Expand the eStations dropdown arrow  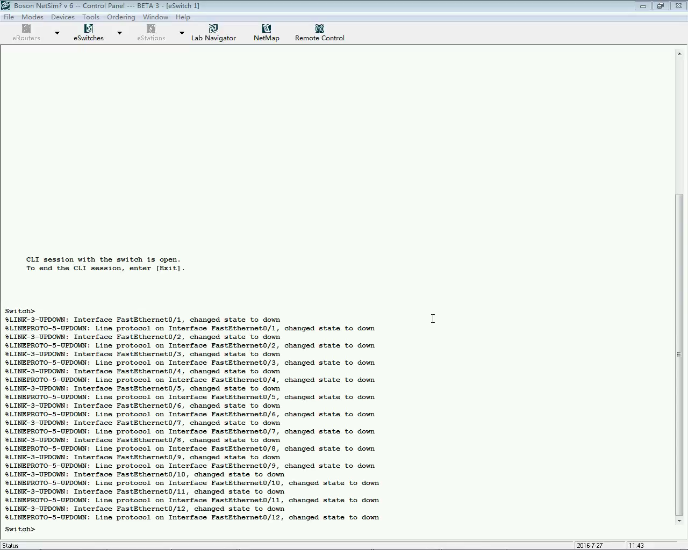point(182,33)
